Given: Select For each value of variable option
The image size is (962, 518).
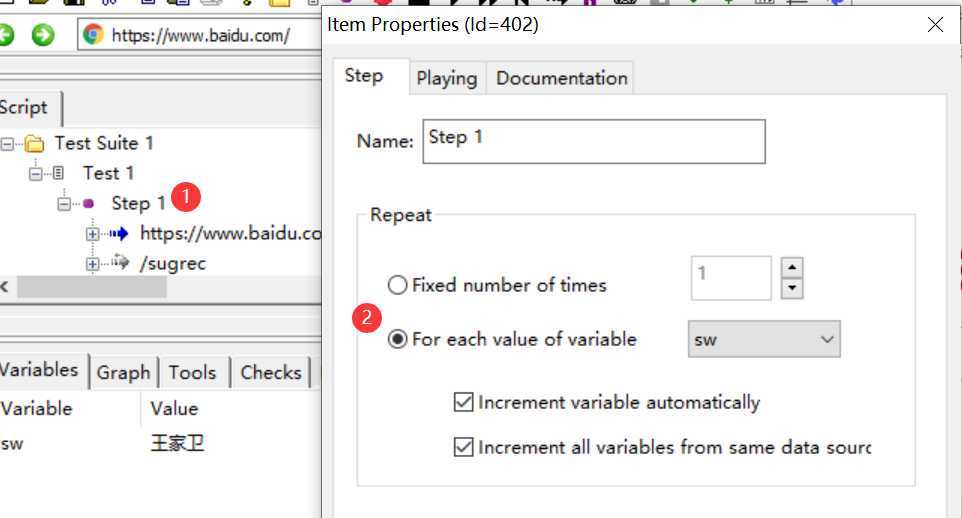Looking at the screenshot, I should 398,339.
